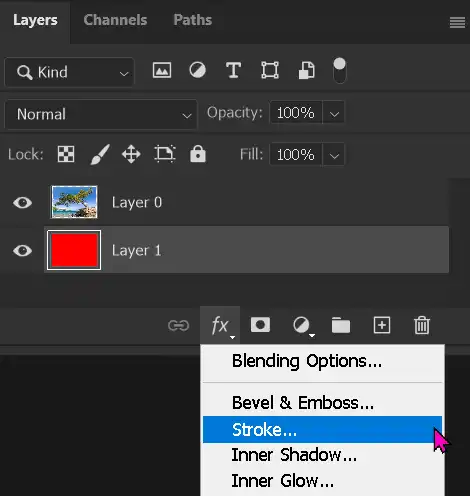Screen dimensions: 470x496
Task: Open the Normal blend mode dropdown
Action: click(x=101, y=114)
